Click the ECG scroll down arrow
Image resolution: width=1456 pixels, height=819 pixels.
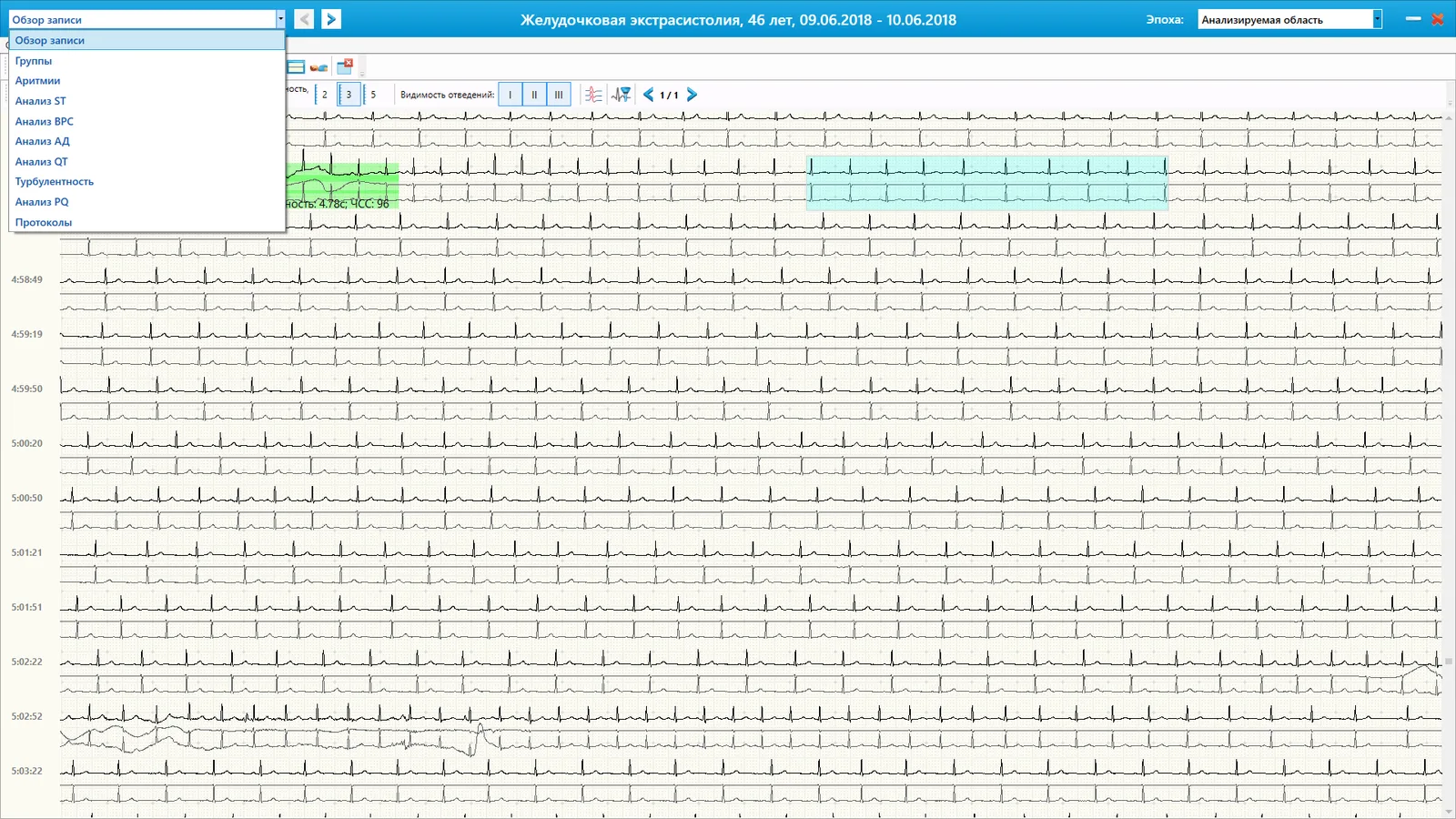coord(1449,812)
